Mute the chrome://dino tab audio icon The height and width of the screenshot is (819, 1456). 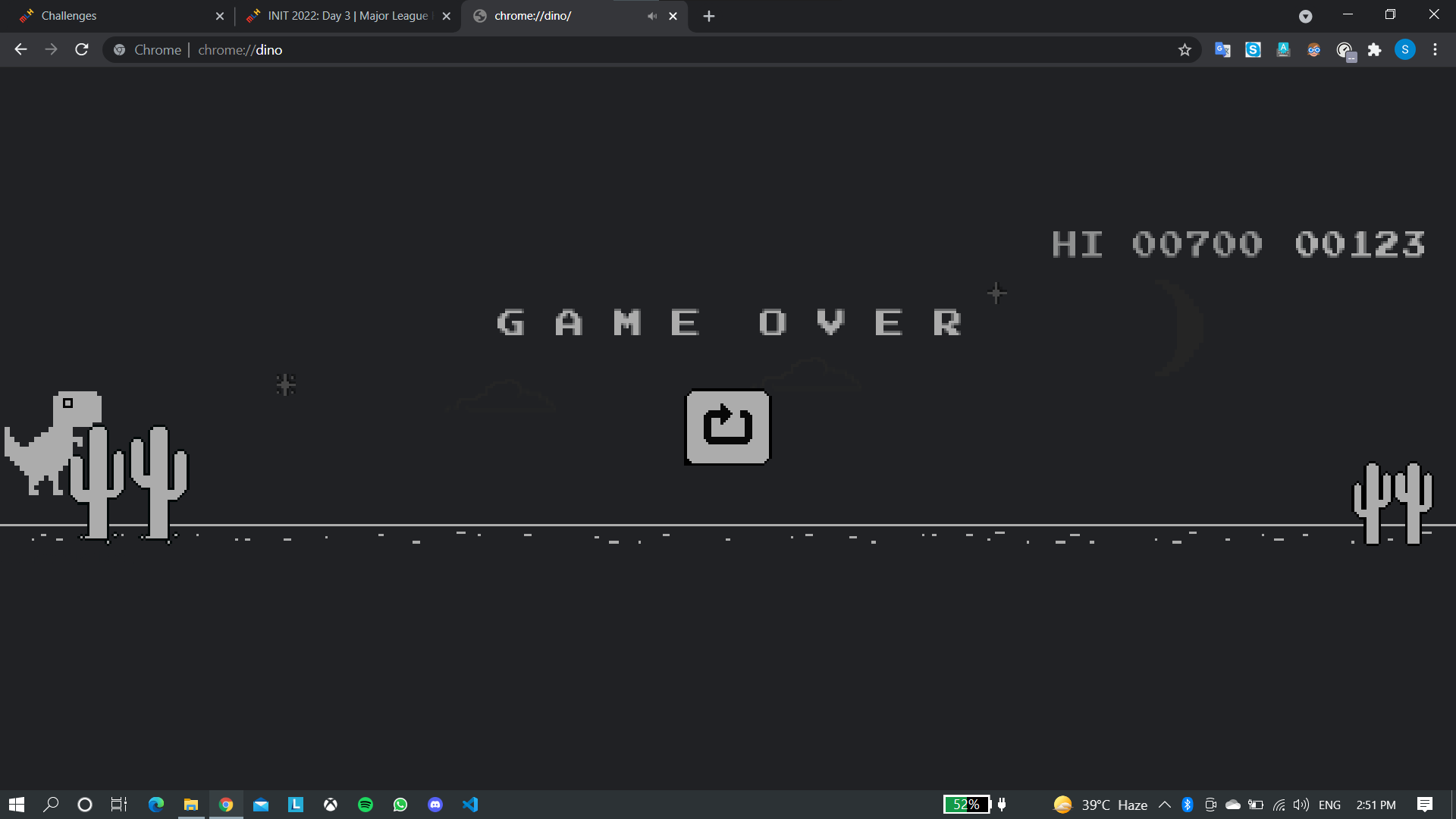point(651,16)
